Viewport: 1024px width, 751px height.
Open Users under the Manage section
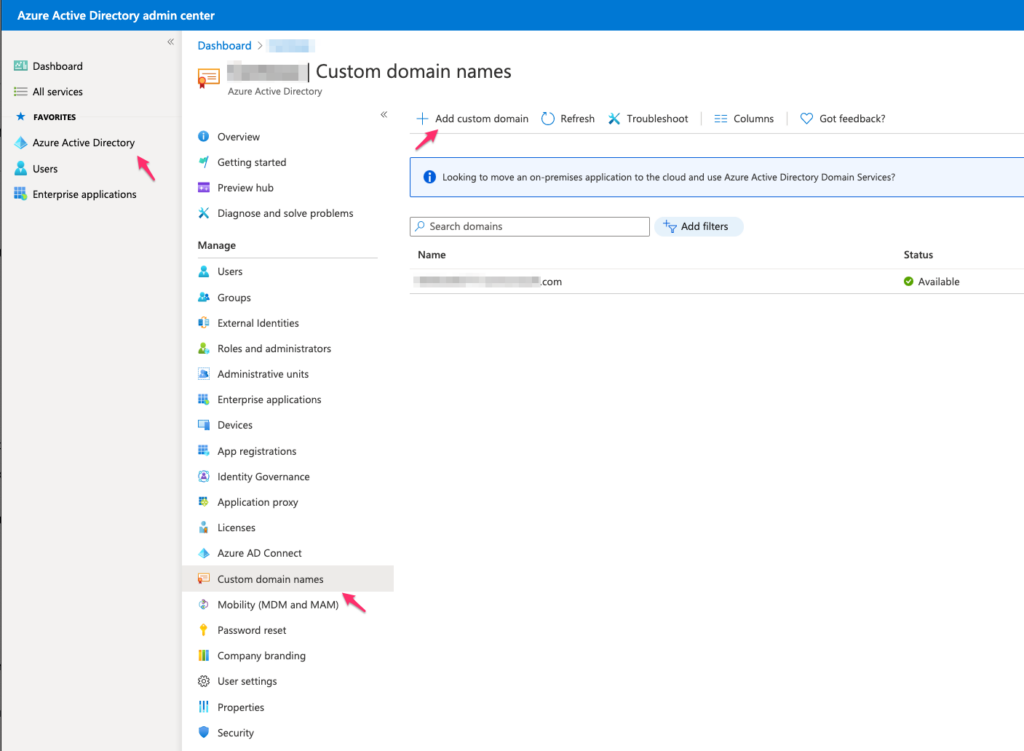point(229,271)
